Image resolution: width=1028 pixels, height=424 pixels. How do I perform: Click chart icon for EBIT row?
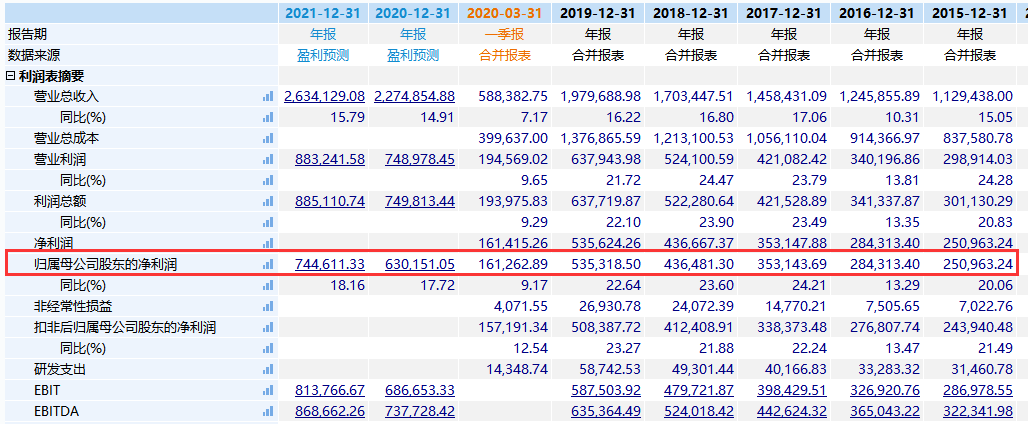[267, 391]
